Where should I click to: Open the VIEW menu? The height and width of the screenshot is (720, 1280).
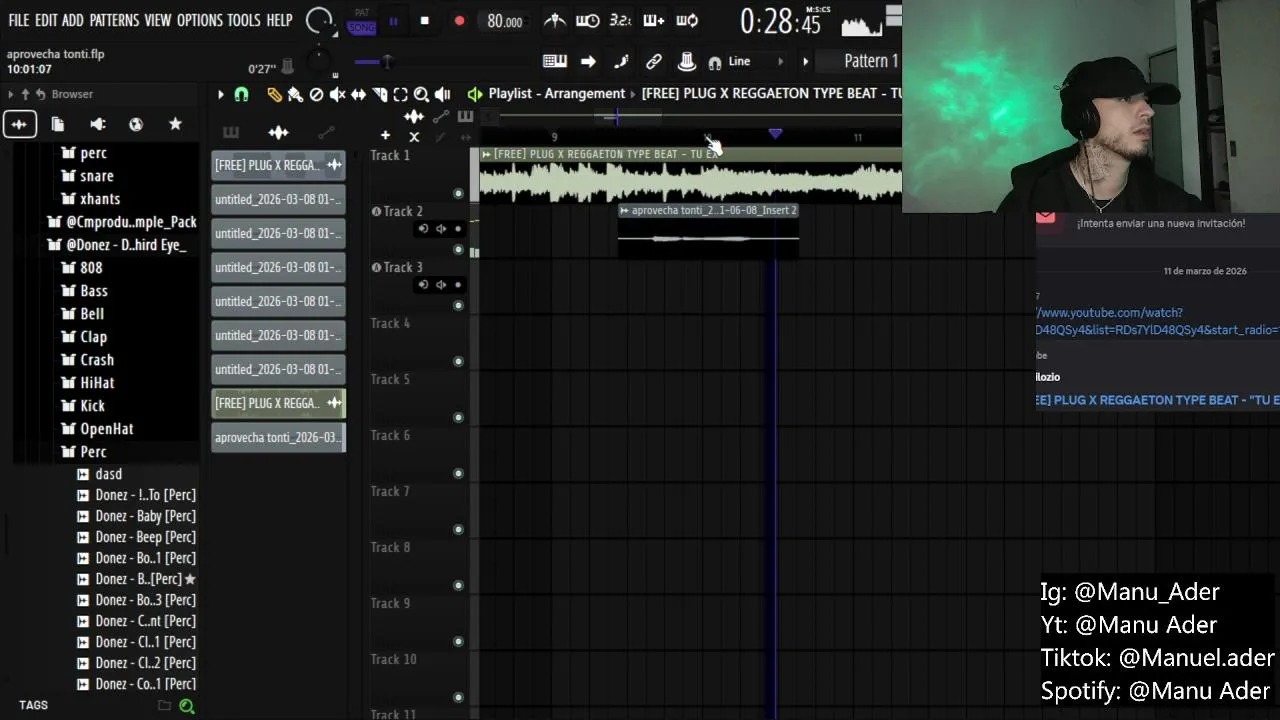pyautogui.click(x=158, y=20)
